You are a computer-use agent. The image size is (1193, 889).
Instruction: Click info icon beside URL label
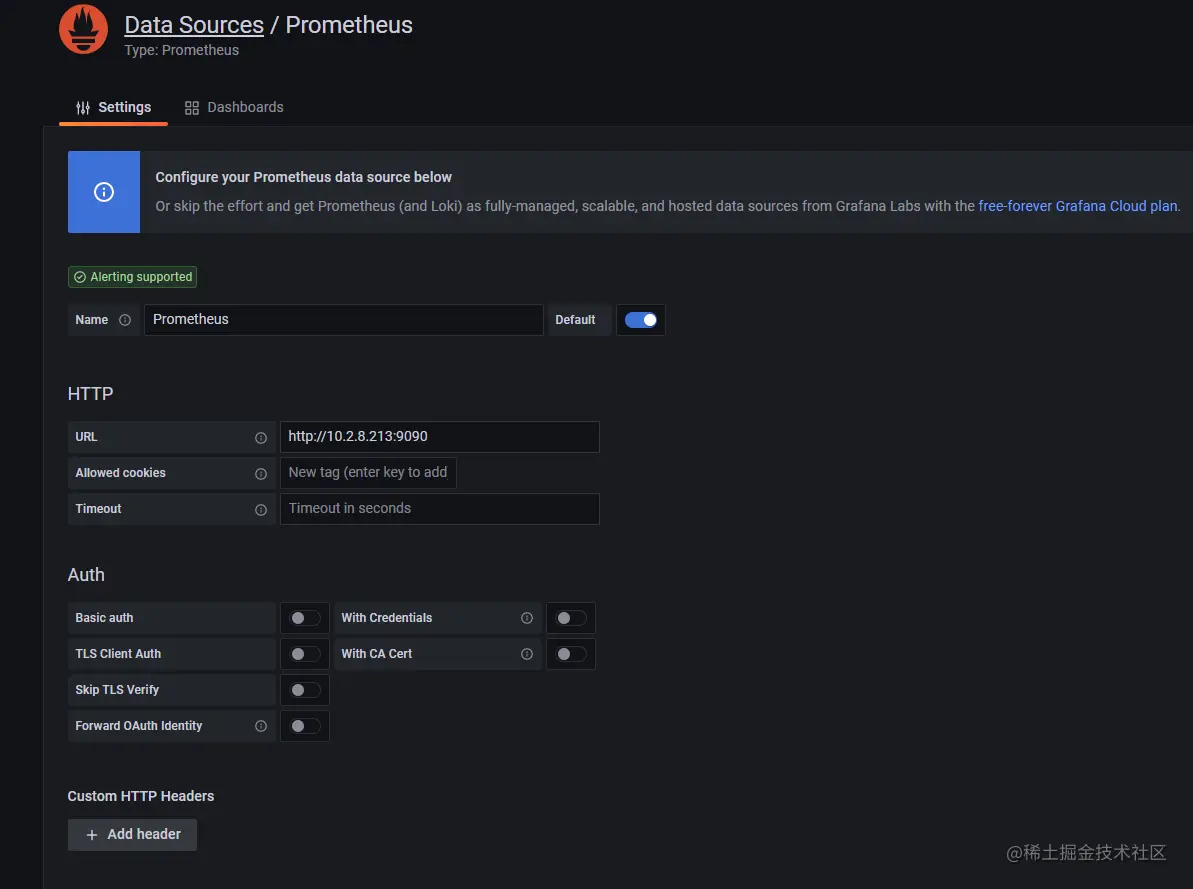click(261, 438)
